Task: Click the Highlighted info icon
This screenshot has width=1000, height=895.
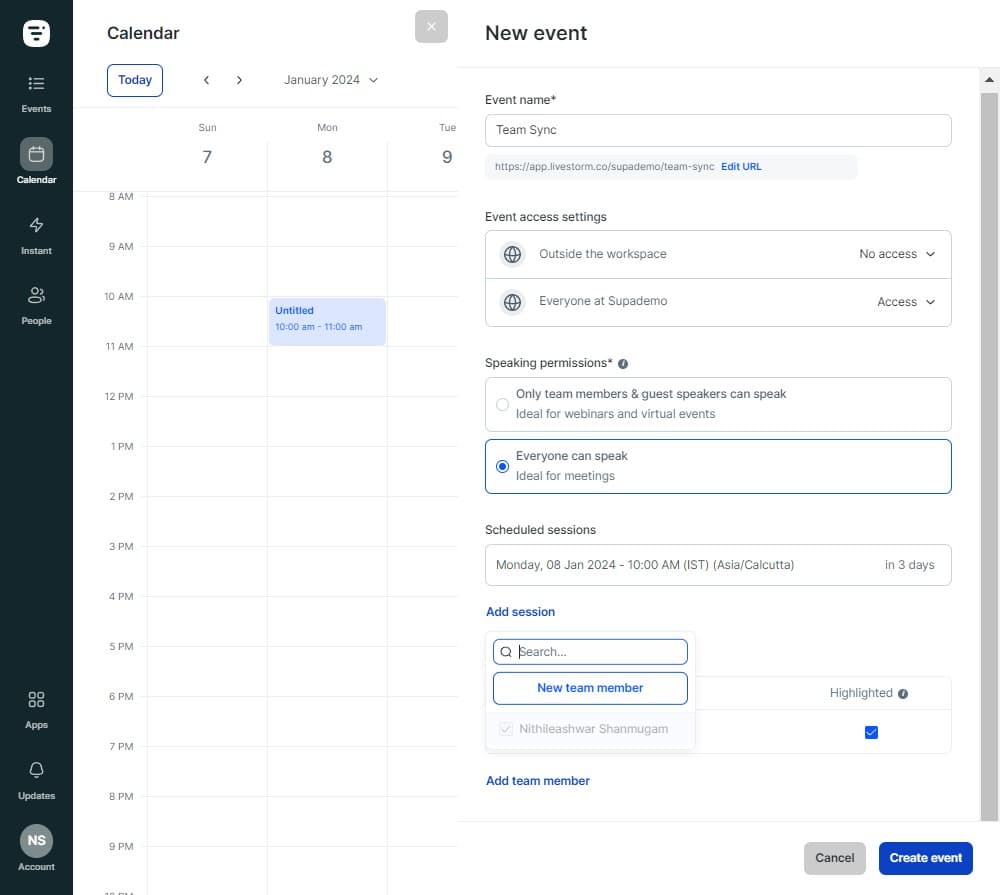Action: coord(903,693)
